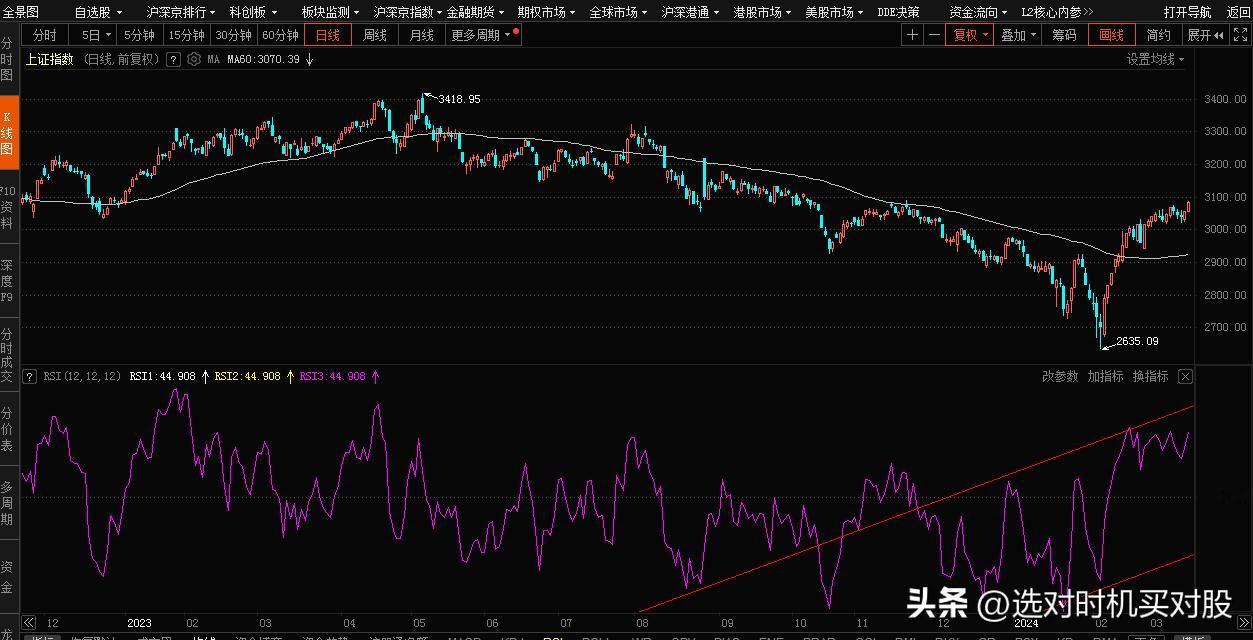Screen dimensions: 1253x640
Task: Open L2核心内参 menu item
Action: click(x=1057, y=12)
